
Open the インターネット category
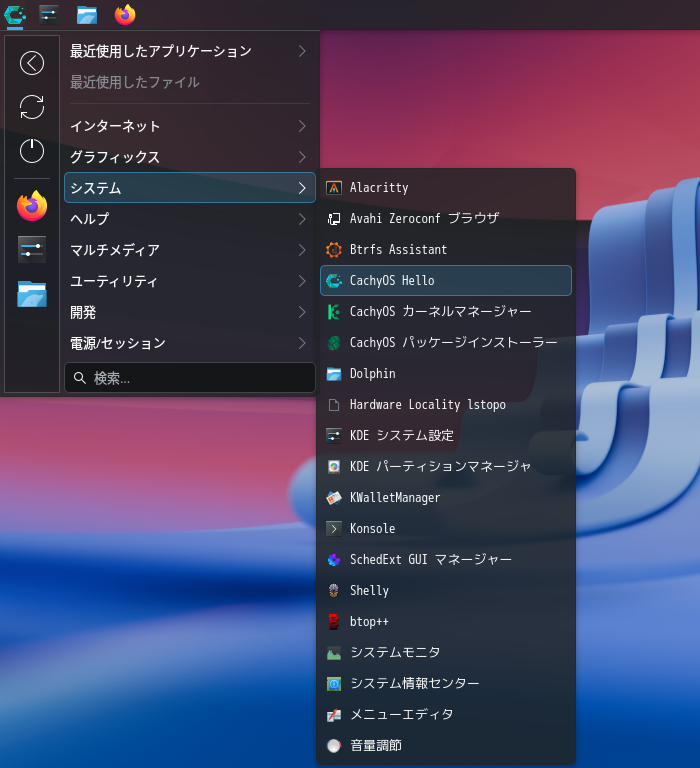coord(190,126)
